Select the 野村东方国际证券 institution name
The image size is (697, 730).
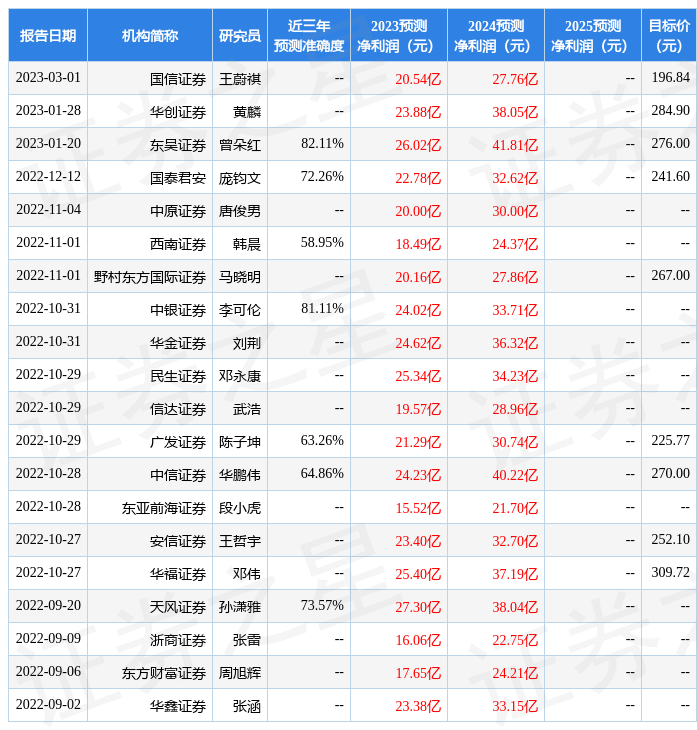tap(150, 277)
